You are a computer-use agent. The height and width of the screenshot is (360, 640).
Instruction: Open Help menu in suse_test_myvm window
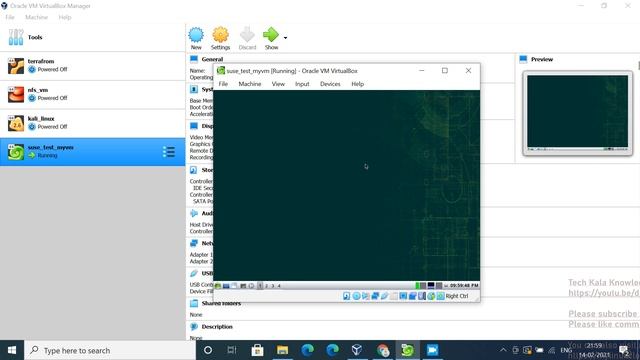click(358, 84)
